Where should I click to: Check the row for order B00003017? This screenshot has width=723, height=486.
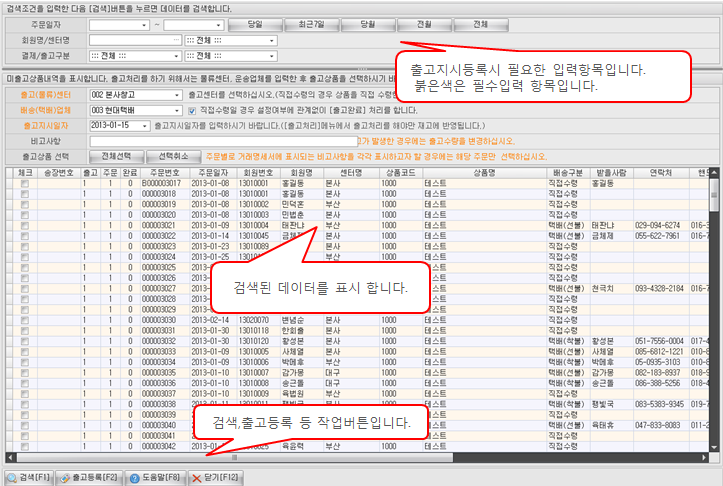click(x=25, y=184)
